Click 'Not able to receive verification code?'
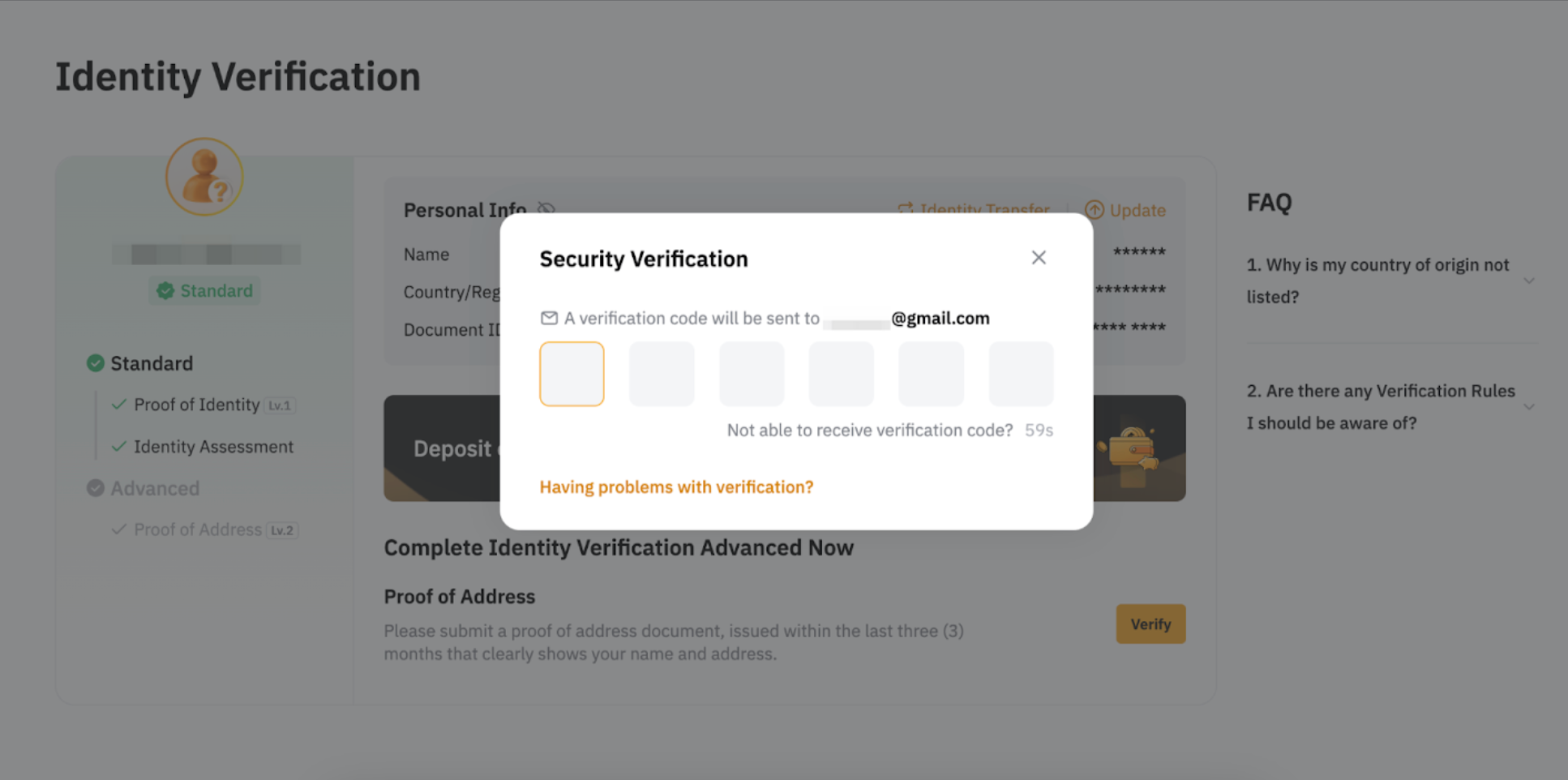 [x=869, y=431]
